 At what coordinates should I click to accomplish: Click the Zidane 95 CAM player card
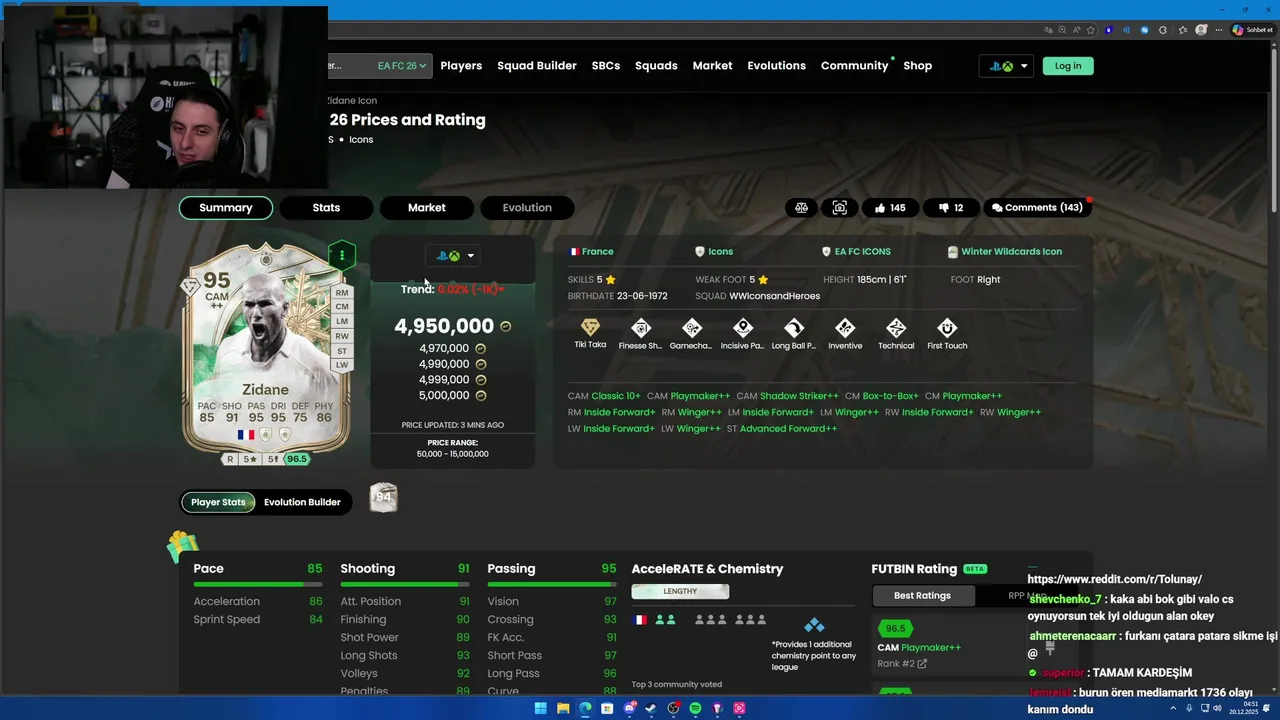tap(266, 352)
